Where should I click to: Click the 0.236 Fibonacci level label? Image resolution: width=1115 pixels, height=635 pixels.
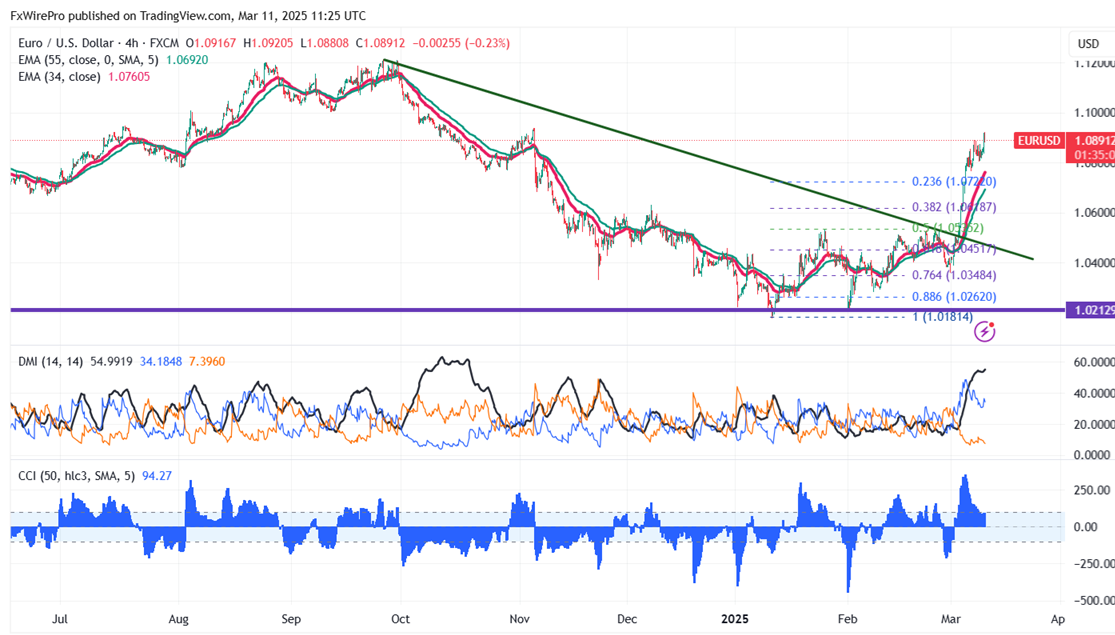click(954, 182)
